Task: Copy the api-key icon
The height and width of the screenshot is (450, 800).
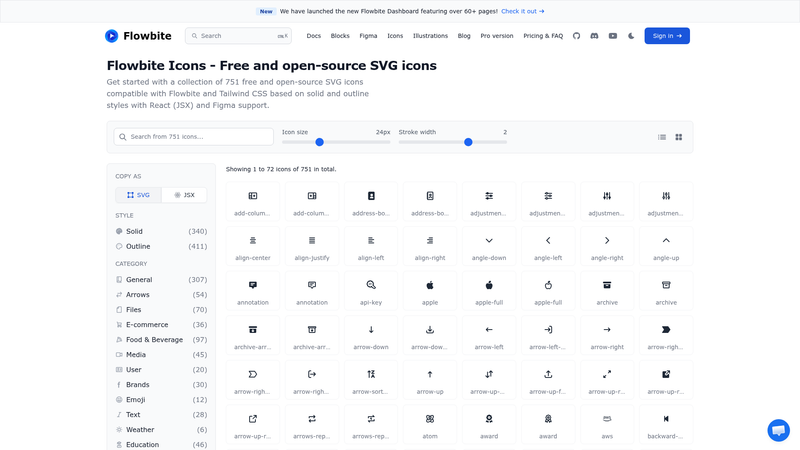Action: click(x=371, y=290)
